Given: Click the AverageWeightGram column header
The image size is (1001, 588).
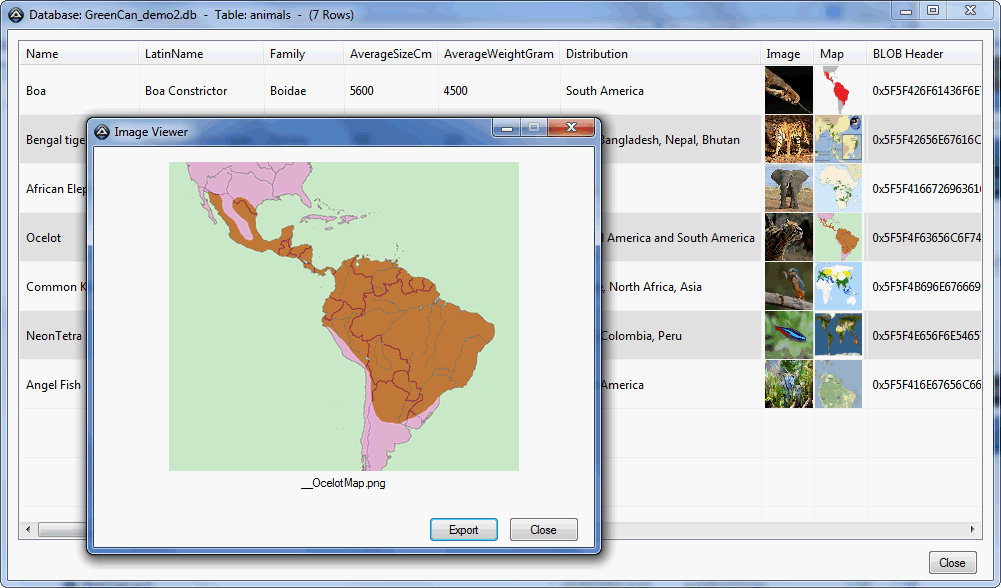Looking at the screenshot, I should click(x=498, y=54).
